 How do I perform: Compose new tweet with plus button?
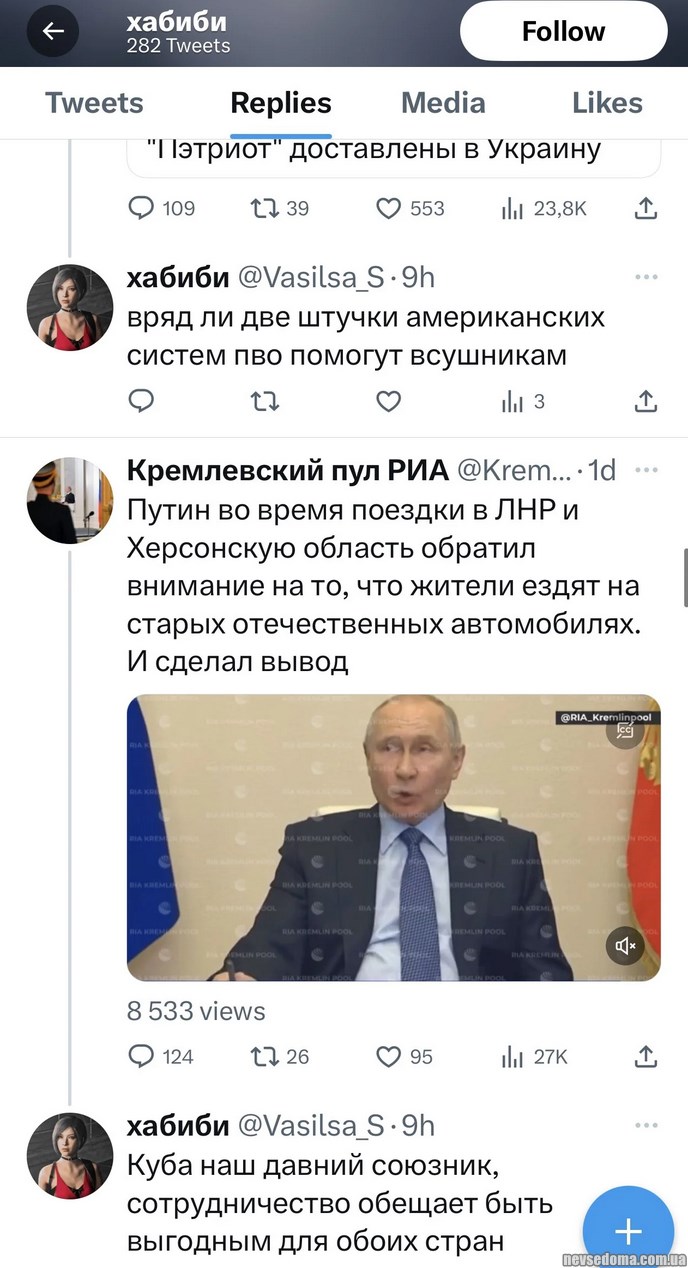pos(628,1230)
